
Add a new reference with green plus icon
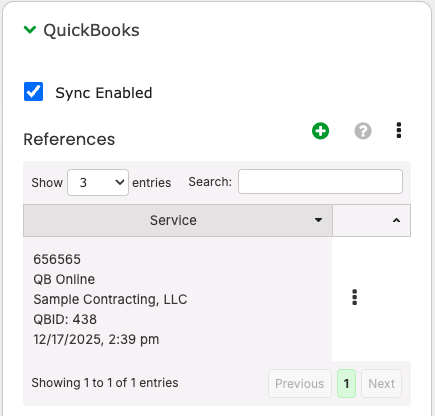320,131
